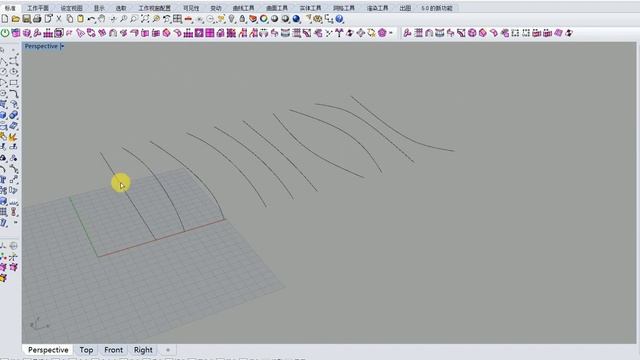Click the red minus set view icon
Image resolution: width=640 pixels, height=360 pixels.
click(188, 19)
